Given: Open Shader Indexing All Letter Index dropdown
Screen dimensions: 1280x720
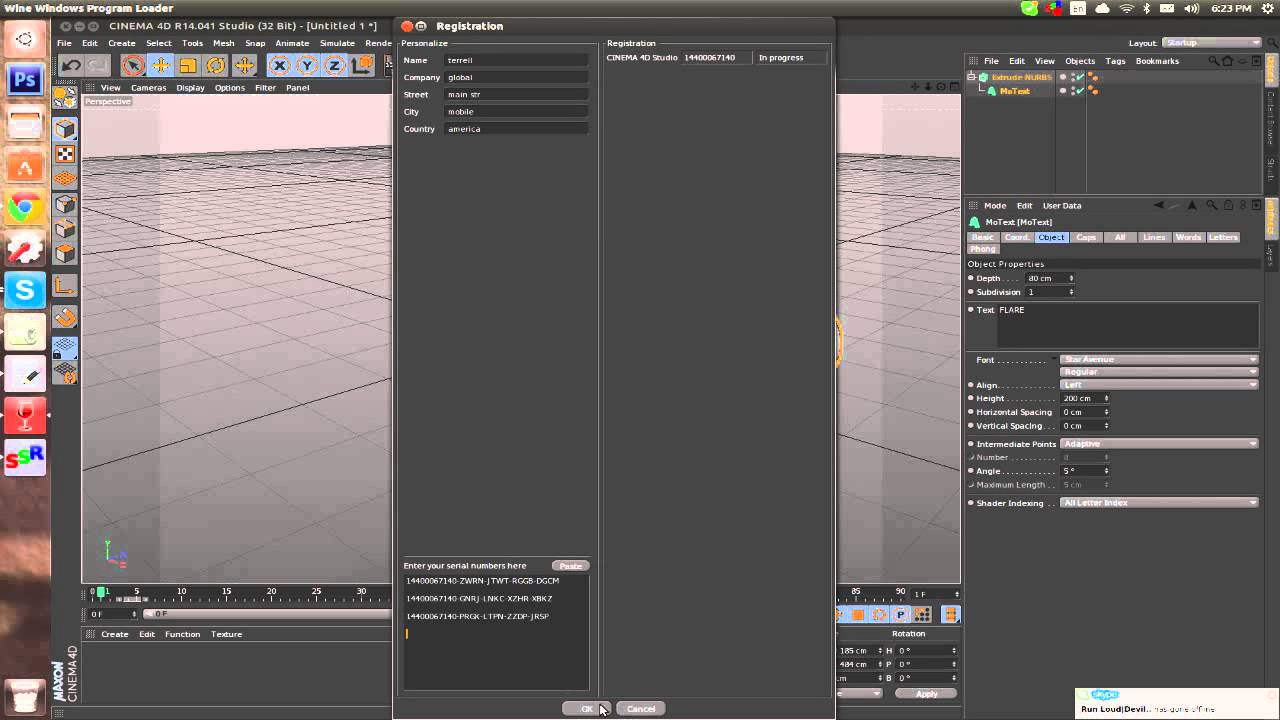Looking at the screenshot, I should click(1159, 503).
